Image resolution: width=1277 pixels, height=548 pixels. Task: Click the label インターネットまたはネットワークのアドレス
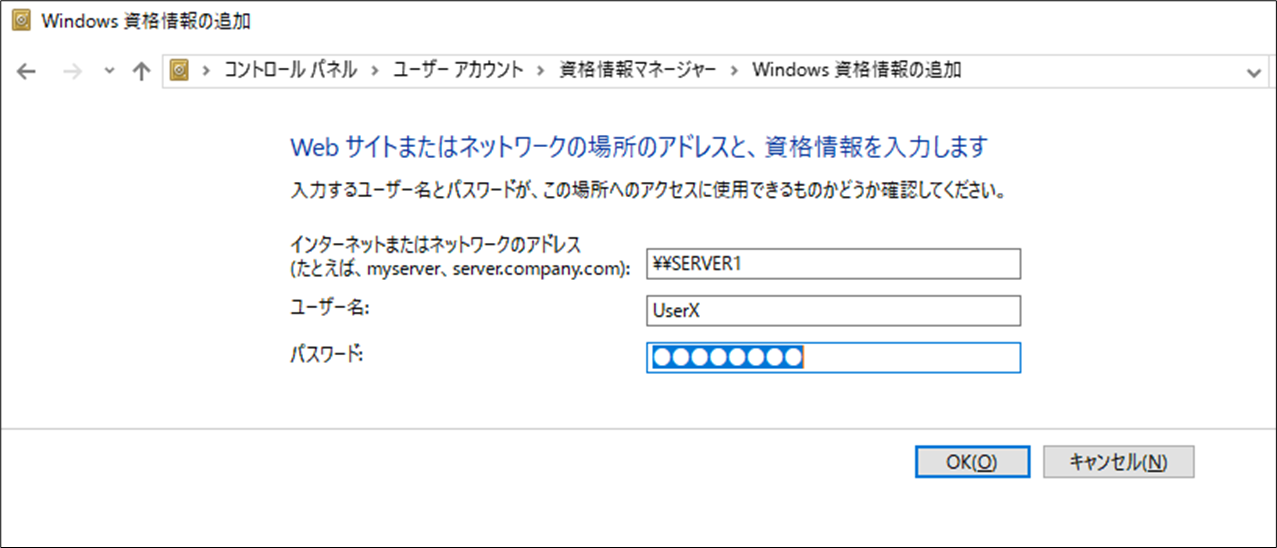pyautogui.click(x=435, y=243)
